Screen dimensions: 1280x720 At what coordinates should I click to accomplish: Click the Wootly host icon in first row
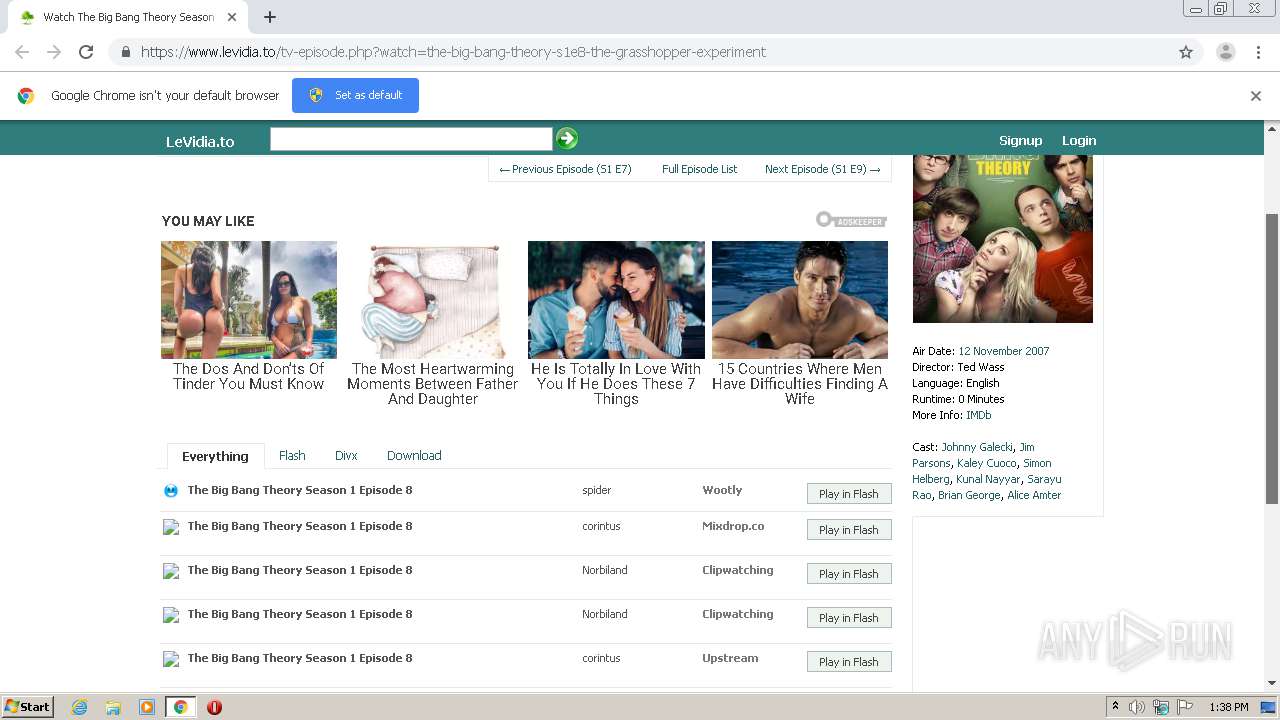[x=171, y=491]
